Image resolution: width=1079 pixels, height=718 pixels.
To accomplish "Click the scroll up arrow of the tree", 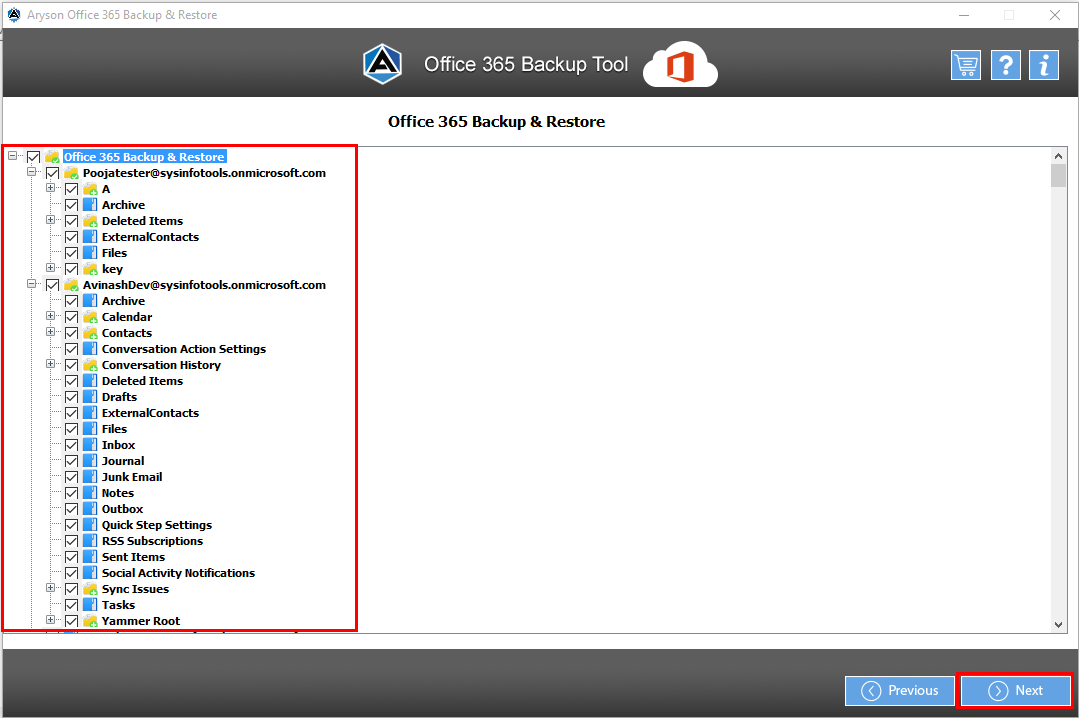I will click(x=1058, y=156).
